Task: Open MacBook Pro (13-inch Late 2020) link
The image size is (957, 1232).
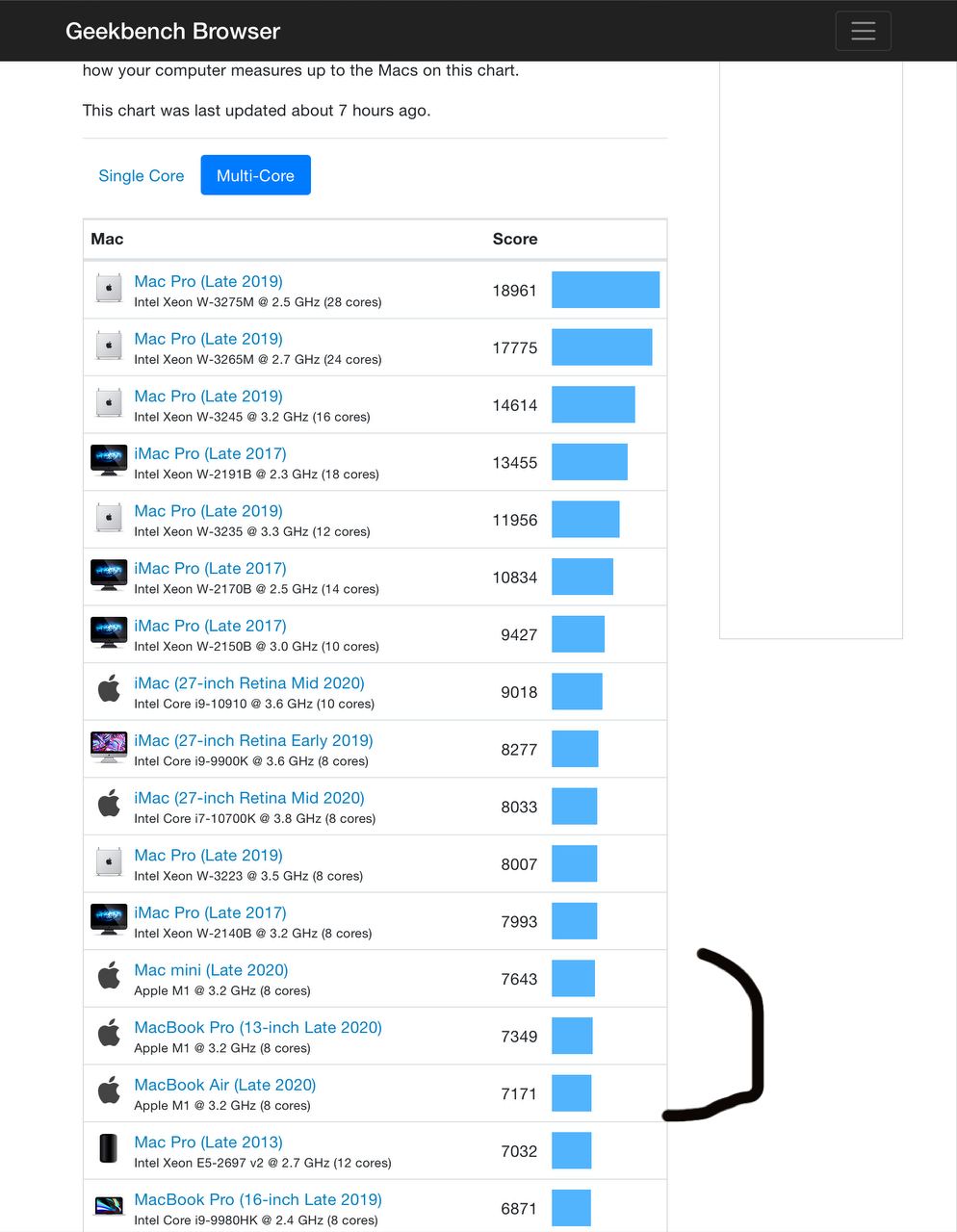Action: pyautogui.click(x=258, y=1027)
